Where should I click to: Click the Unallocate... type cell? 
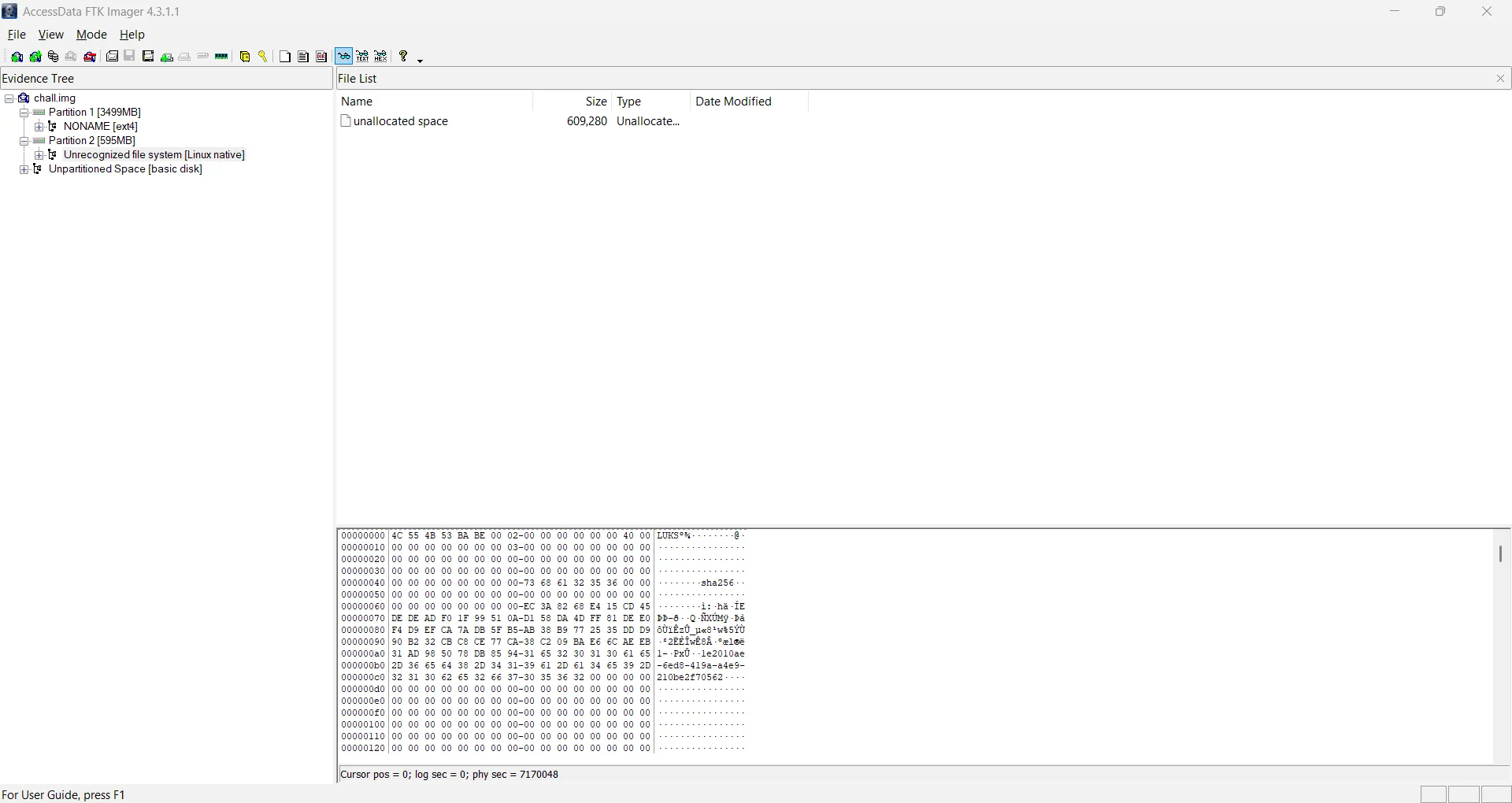pyautogui.click(x=648, y=121)
